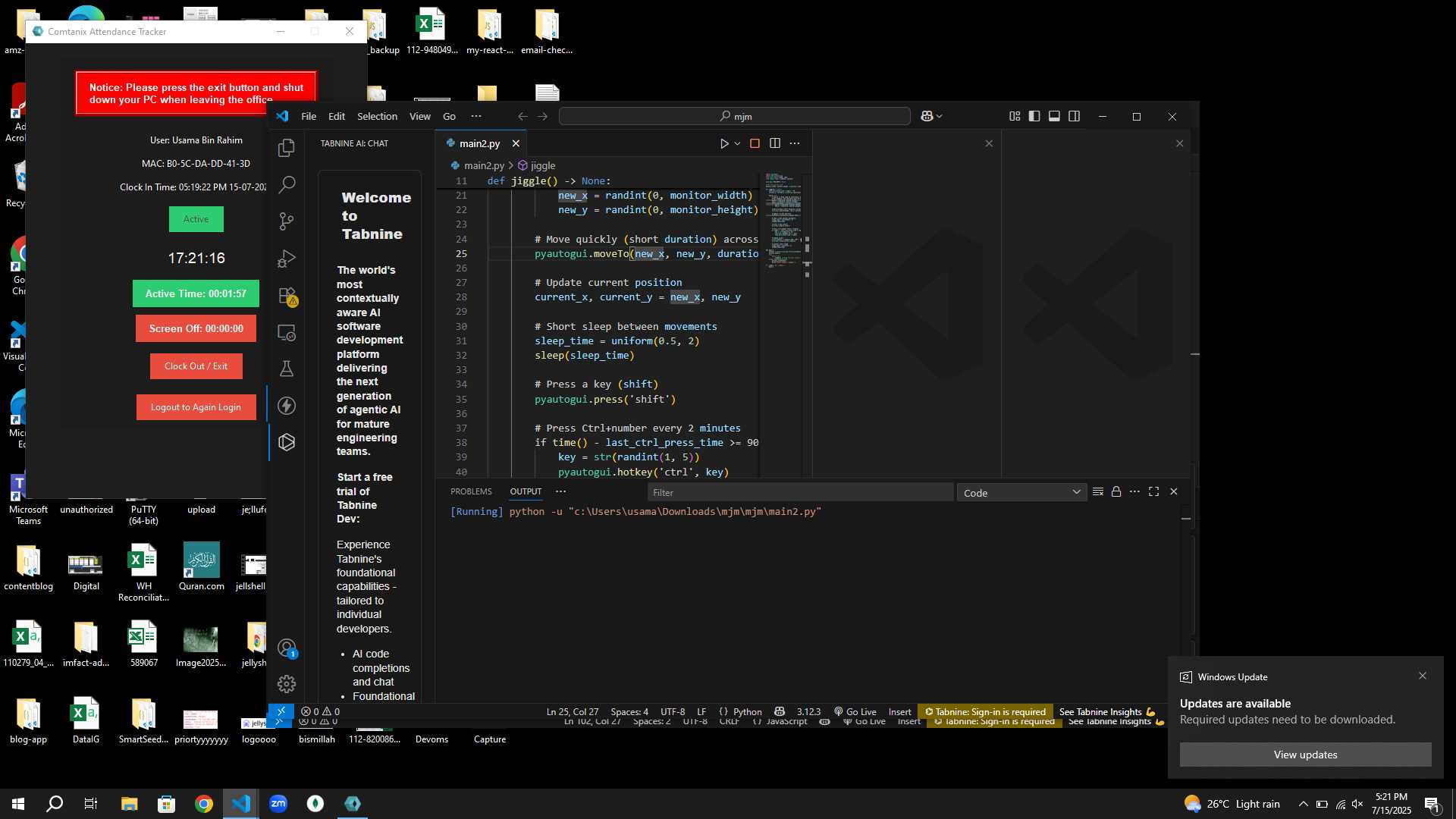Dismiss Windows Update notification

pyautogui.click(x=1423, y=676)
